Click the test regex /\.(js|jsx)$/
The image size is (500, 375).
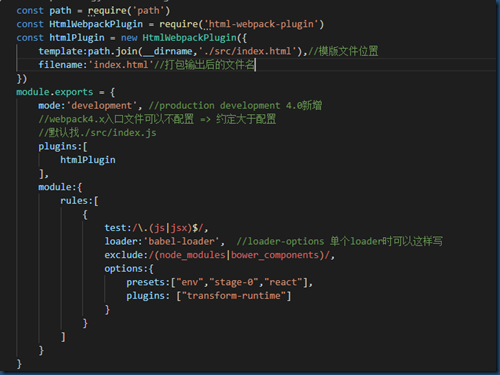click(x=168, y=228)
